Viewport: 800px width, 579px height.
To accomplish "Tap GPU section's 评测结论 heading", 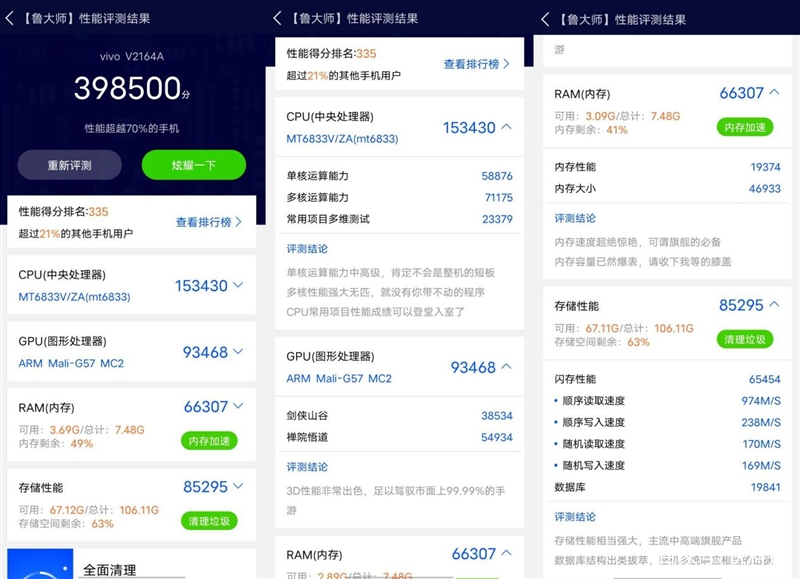I will (307, 467).
